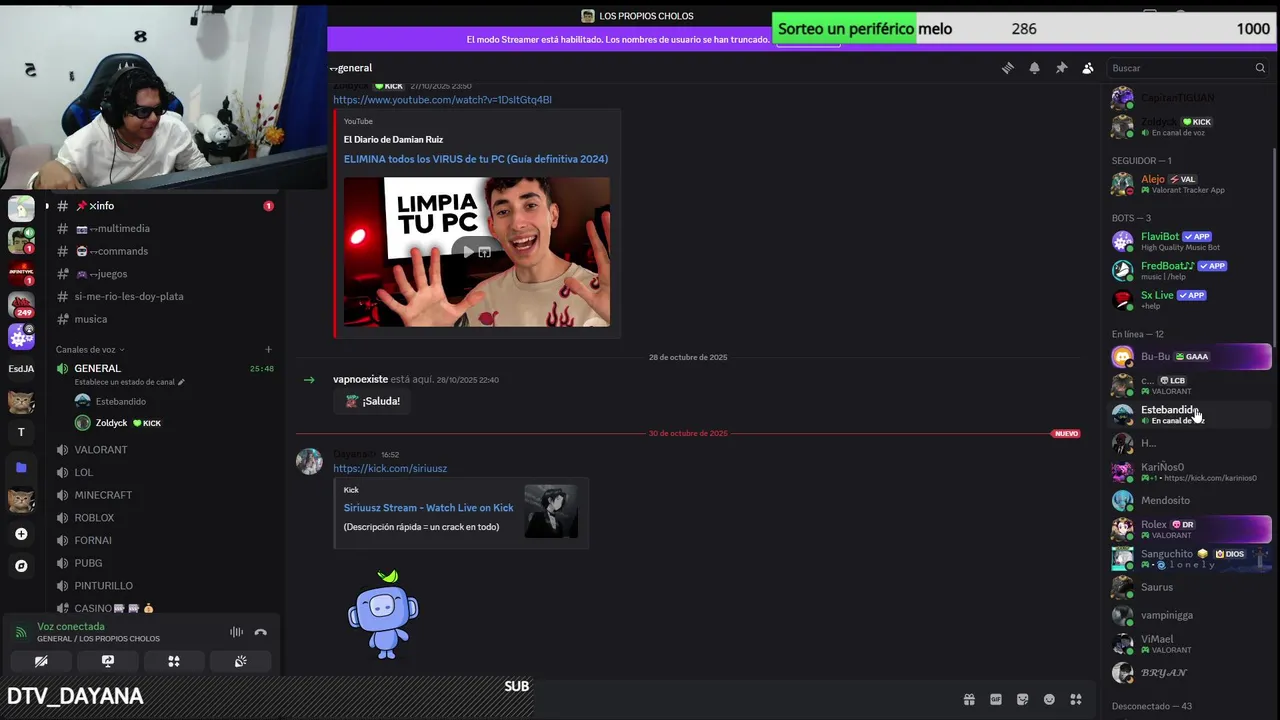Join the FORNAI voice channel
The height and width of the screenshot is (720, 1280).
[x=165, y=540]
